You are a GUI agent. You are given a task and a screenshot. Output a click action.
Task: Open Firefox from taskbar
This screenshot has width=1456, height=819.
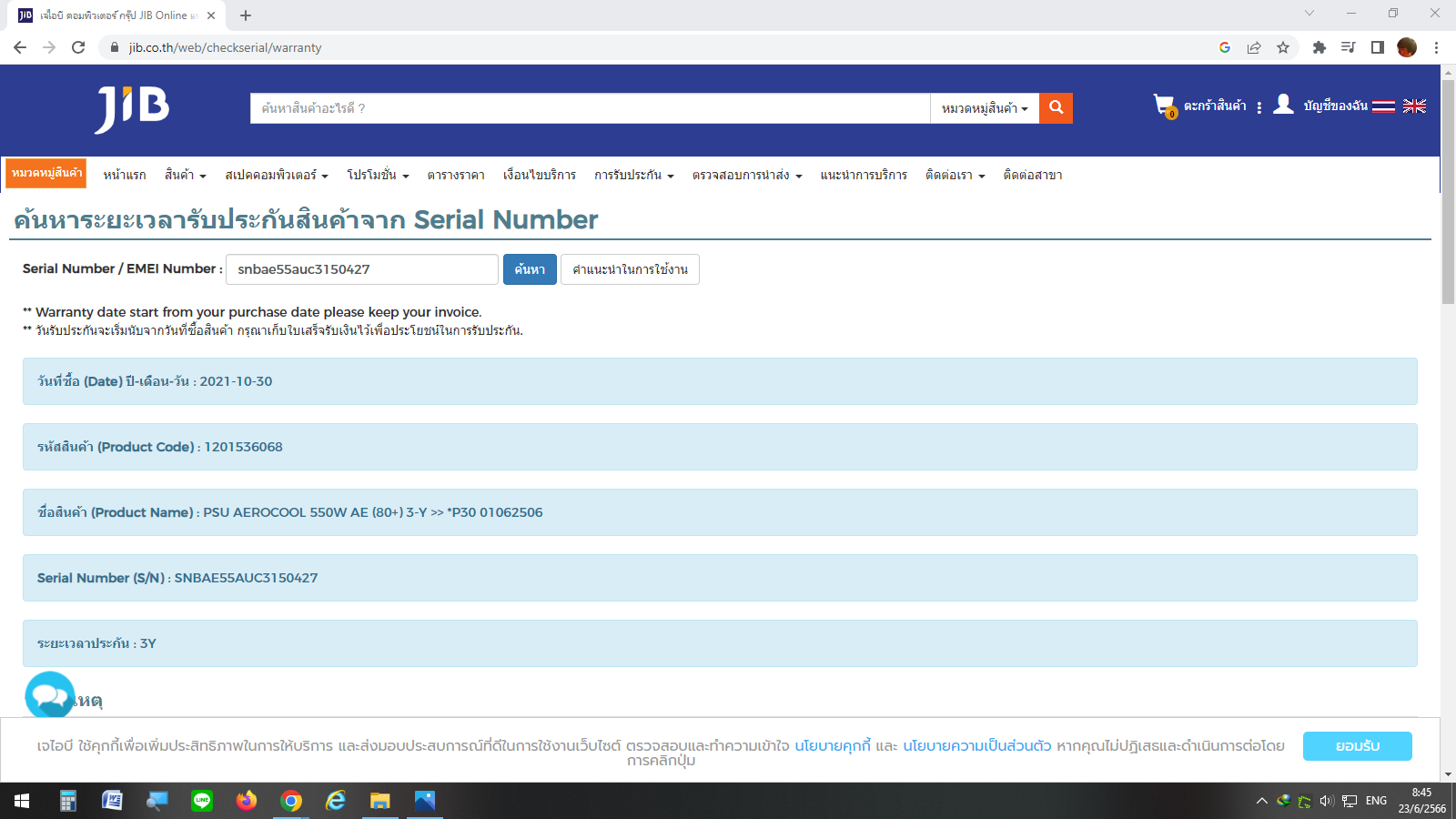247,801
